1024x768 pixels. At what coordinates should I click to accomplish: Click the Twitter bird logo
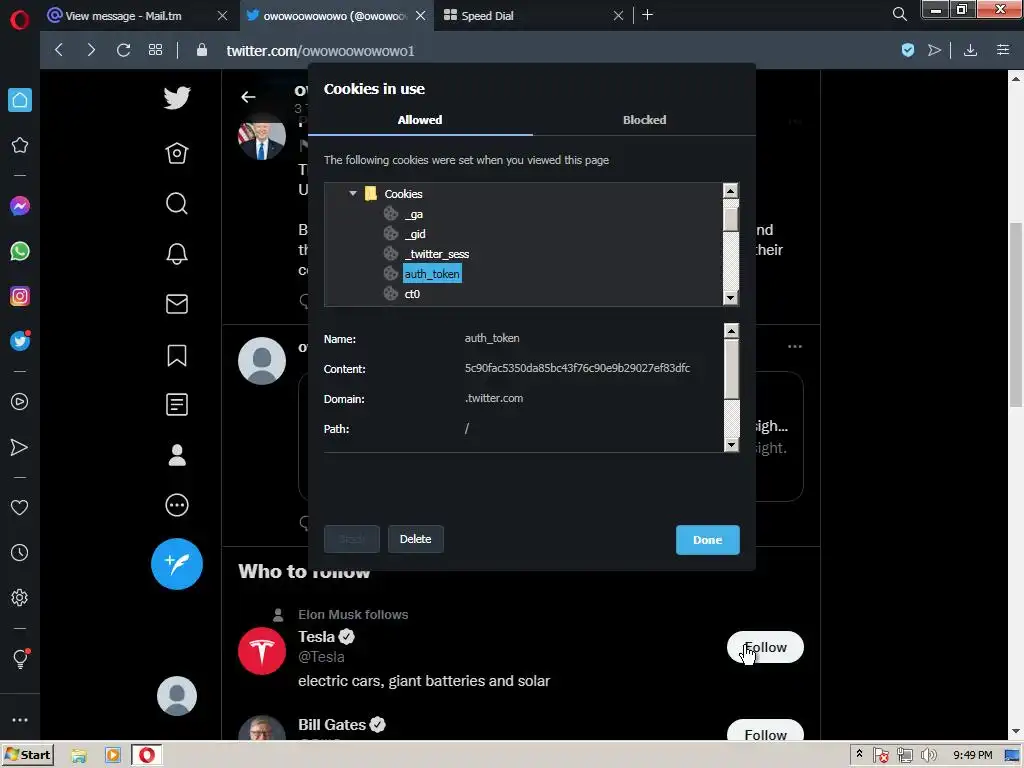pyautogui.click(x=176, y=98)
